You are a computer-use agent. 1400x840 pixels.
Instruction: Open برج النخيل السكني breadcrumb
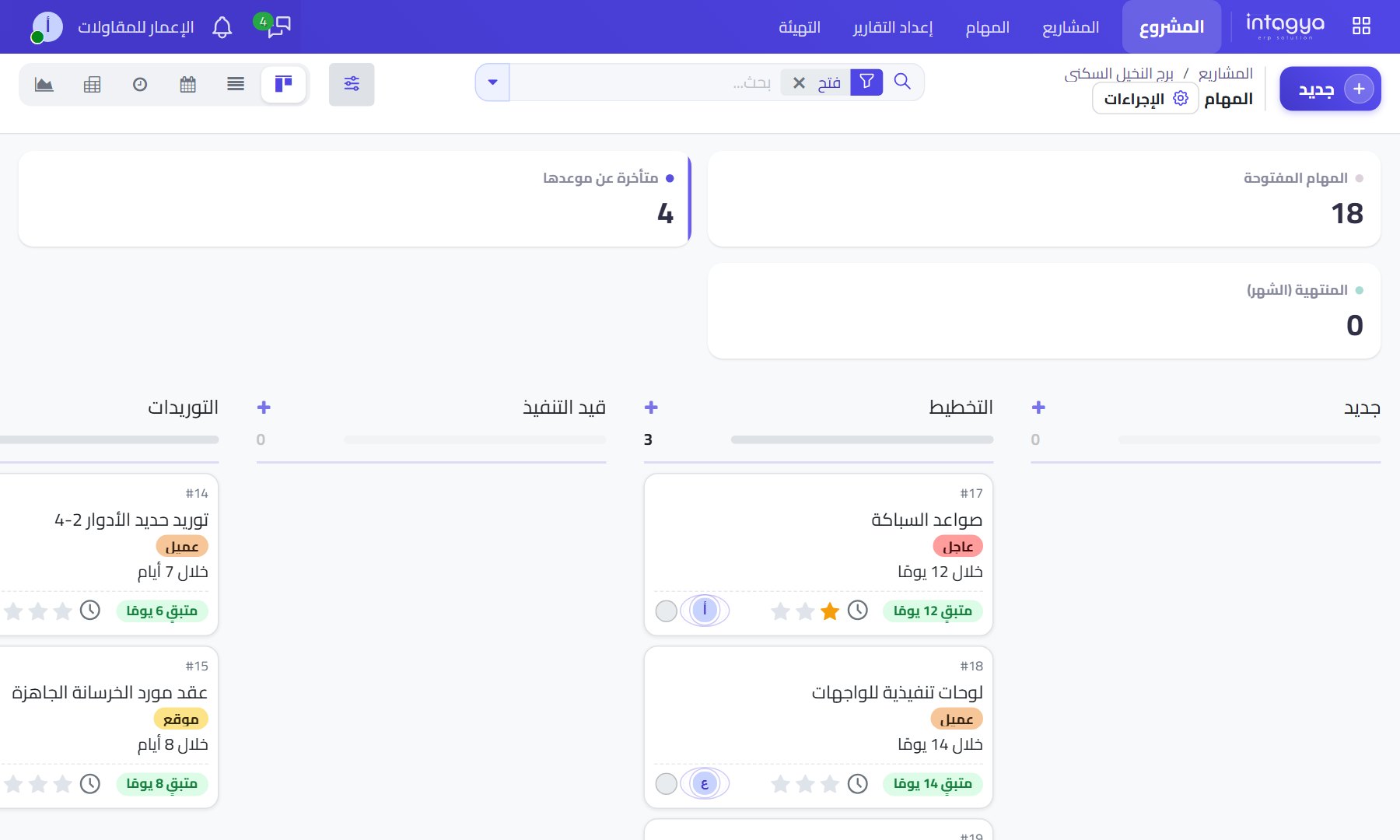[x=1118, y=74]
